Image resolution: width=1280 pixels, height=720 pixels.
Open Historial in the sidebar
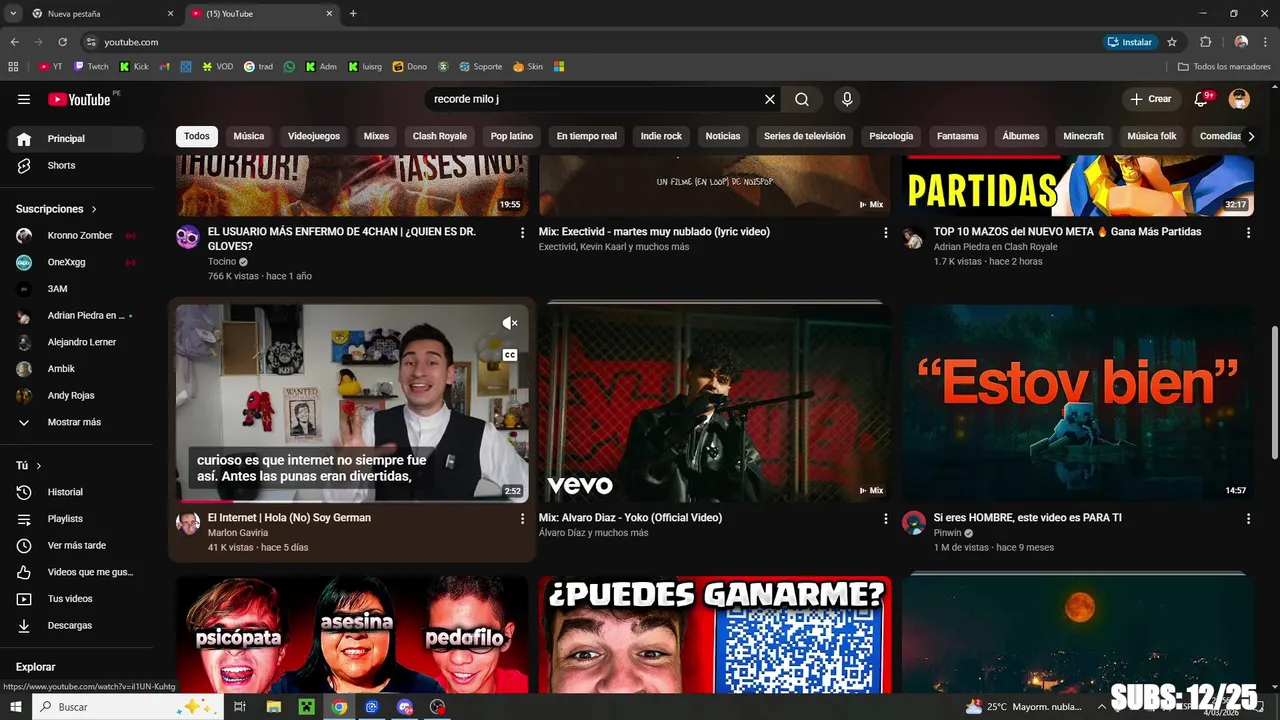click(76, 492)
